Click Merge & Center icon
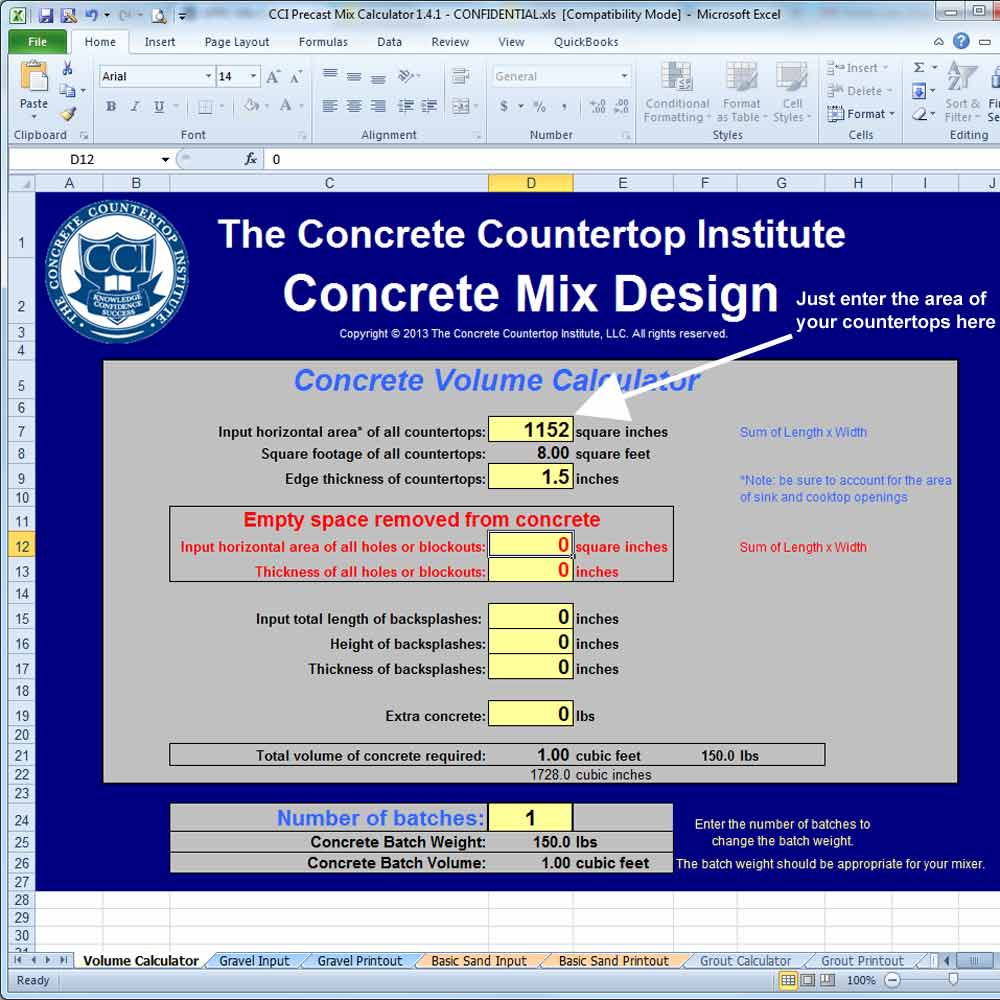This screenshot has height=1000, width=1000. pos(460,106)
